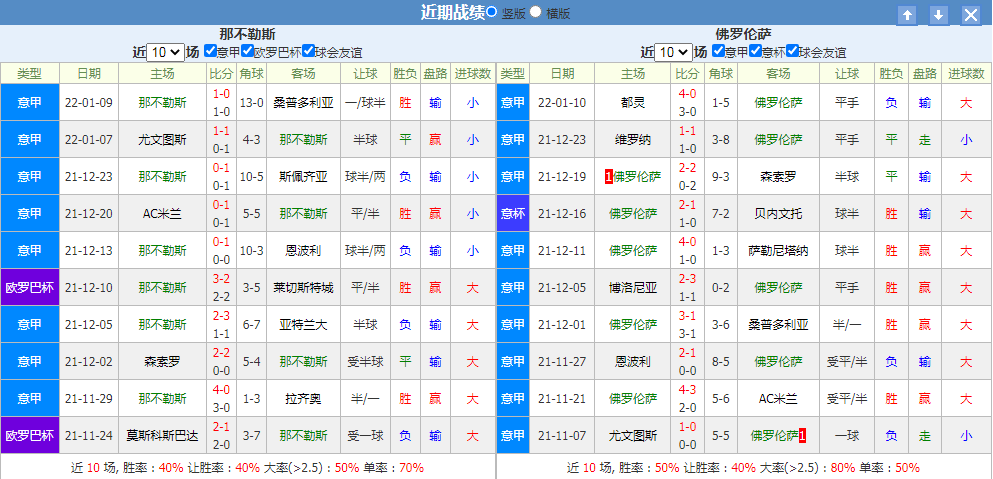Click 意甲 tag on 那不勒斯 22-01-09 row
Viewport: 993px width, 479px height.
coord(30,102)
